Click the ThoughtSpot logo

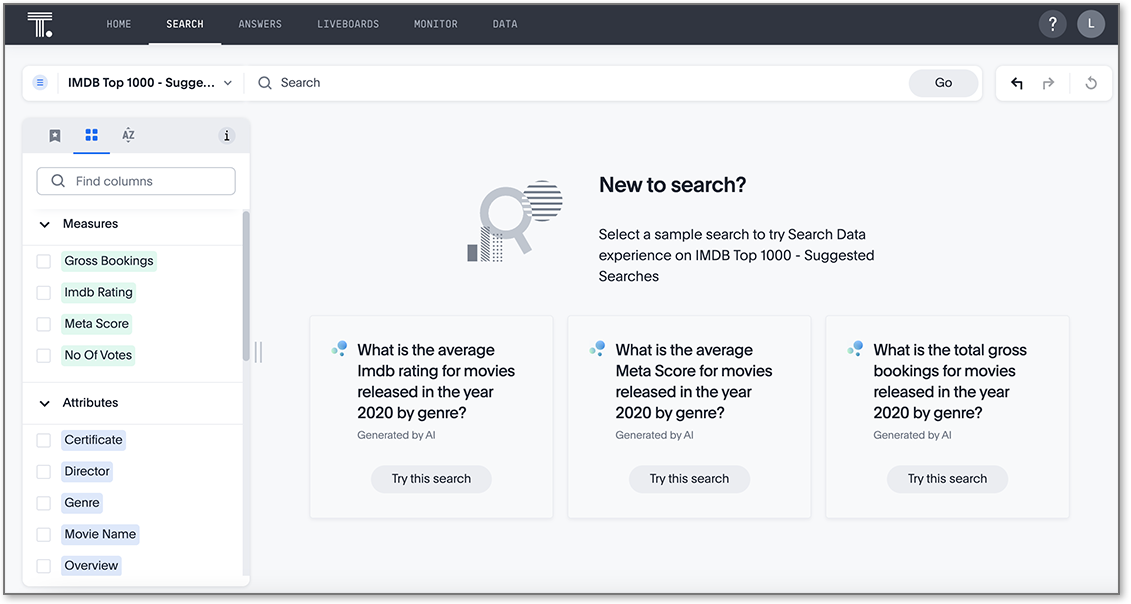[x=40, y=23]
